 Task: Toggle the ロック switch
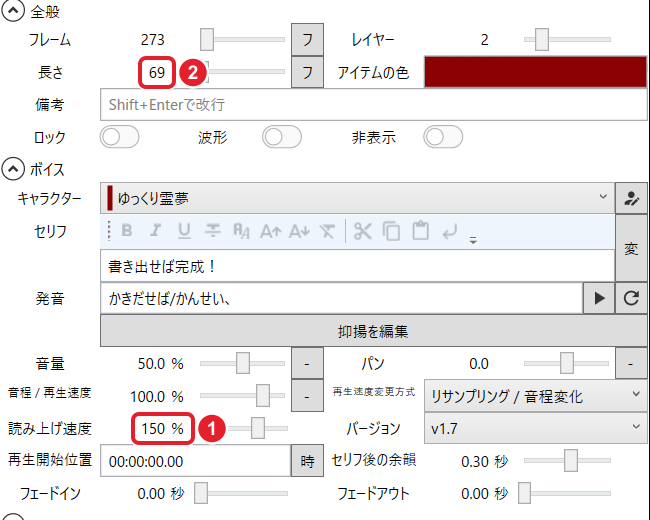click(119, 137)
